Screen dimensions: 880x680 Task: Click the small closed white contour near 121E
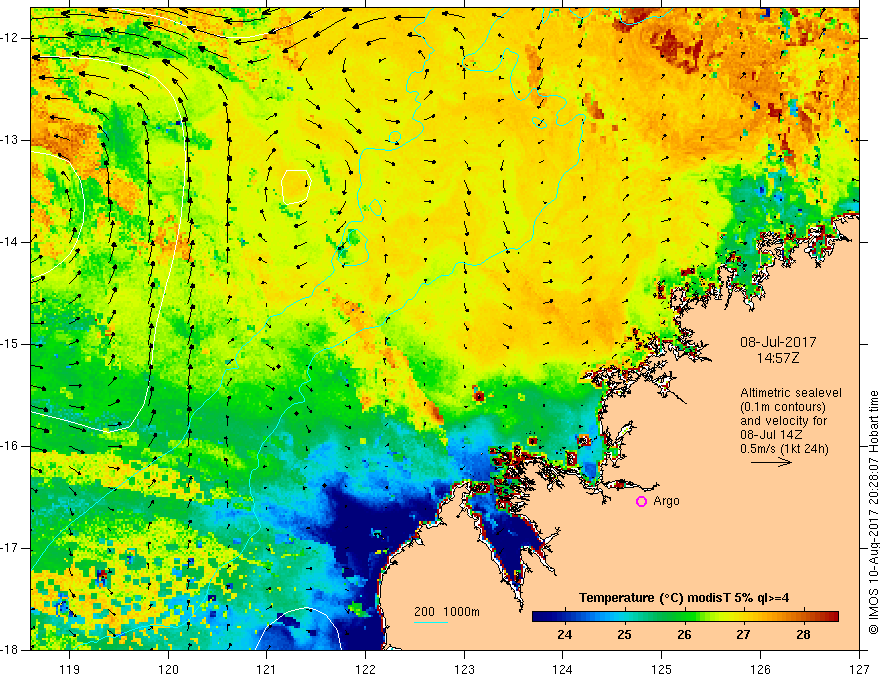tap(296, 187)
